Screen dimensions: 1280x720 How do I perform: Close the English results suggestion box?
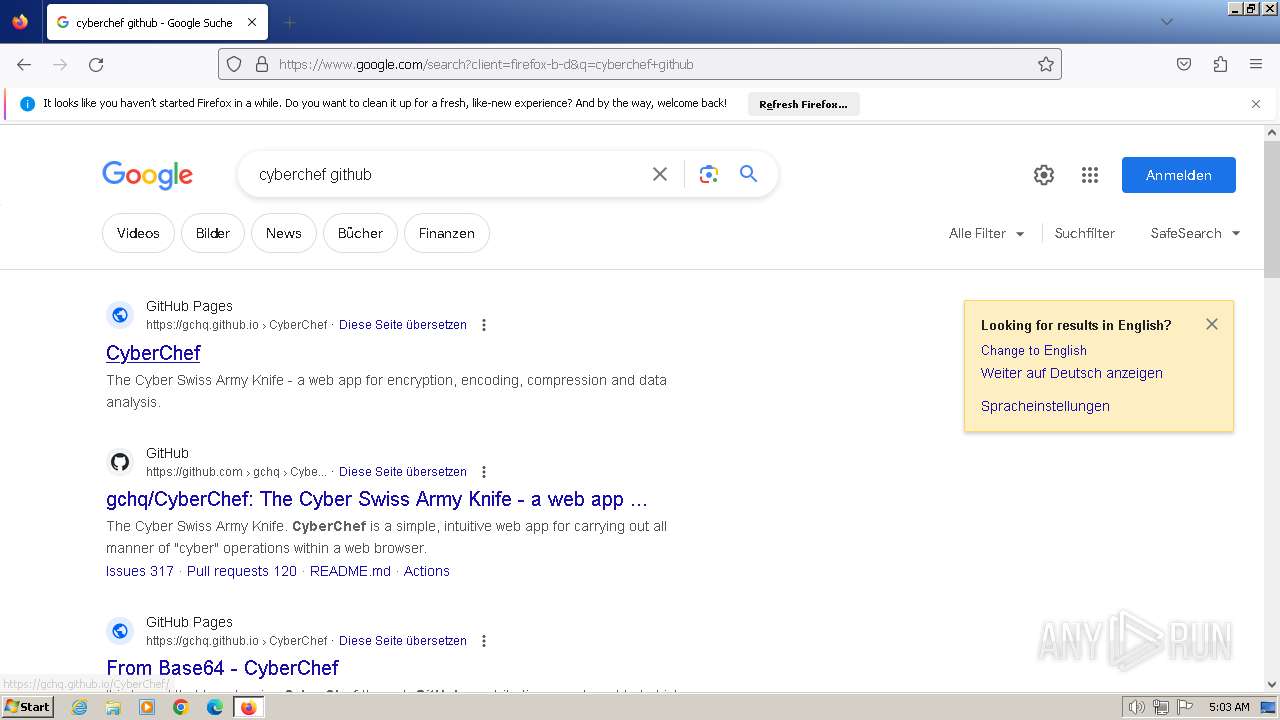click(1212, 324)
